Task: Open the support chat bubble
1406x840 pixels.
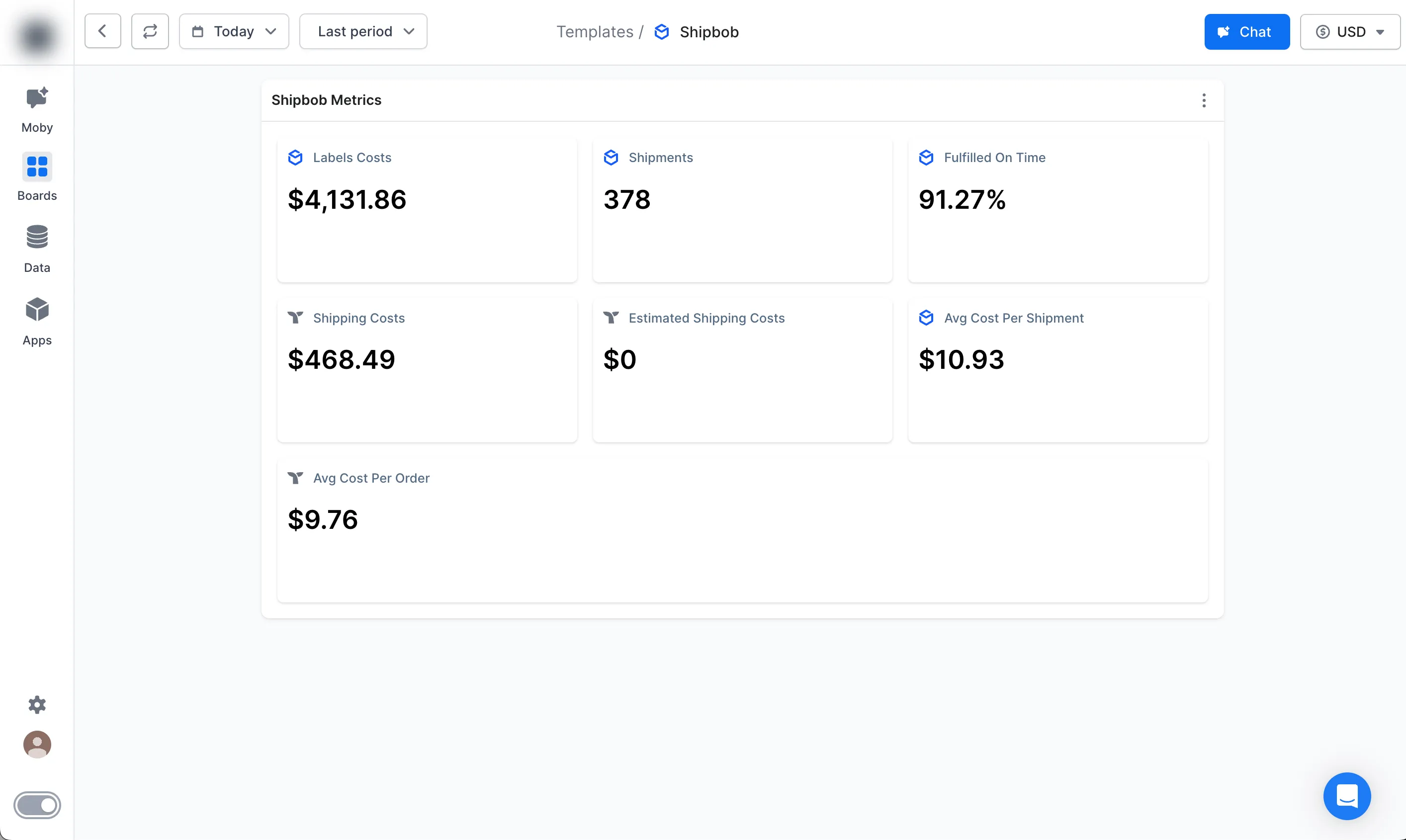Action: click(1346, 795)
